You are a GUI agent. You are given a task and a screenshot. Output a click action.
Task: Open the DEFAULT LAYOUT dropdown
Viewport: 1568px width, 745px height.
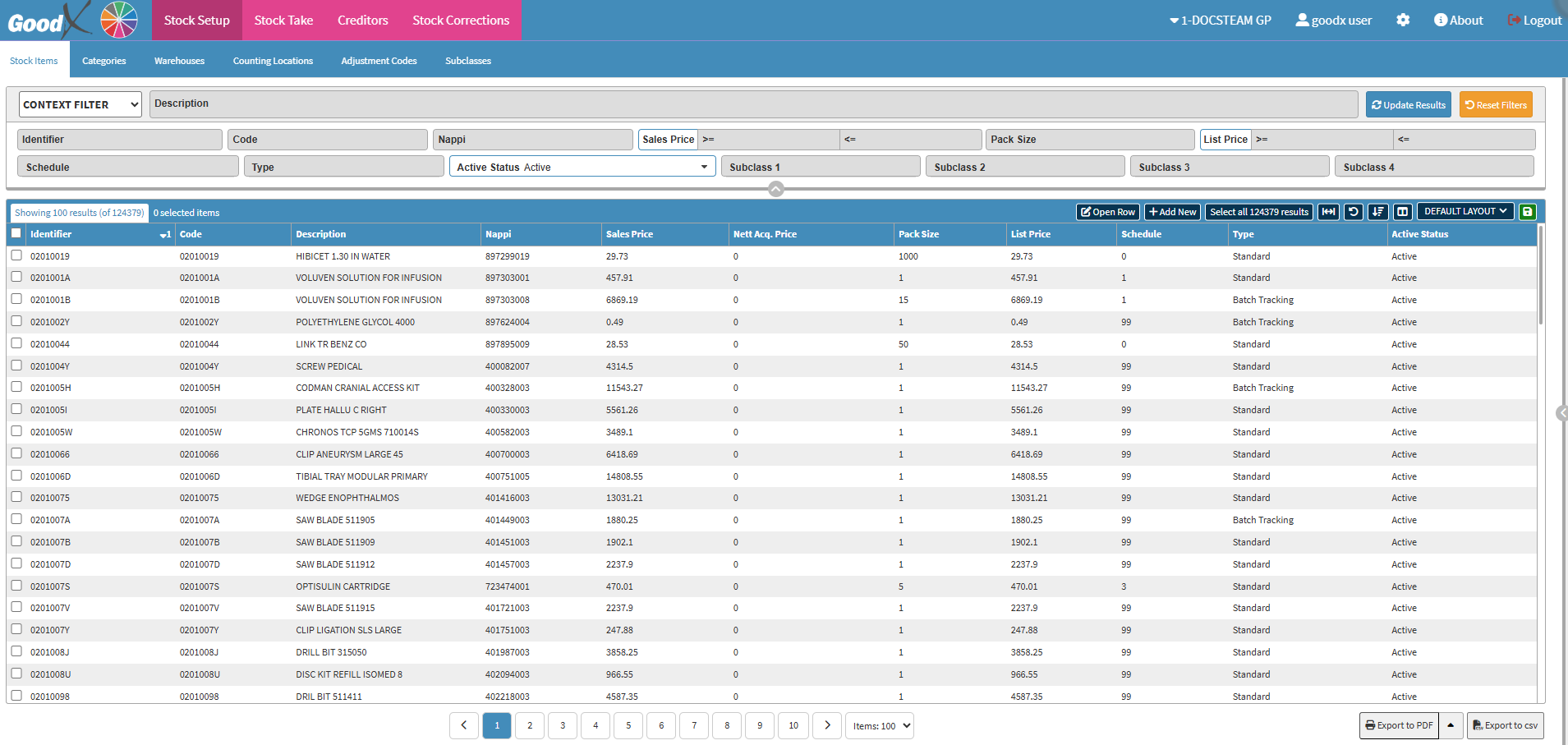pos(1465,211)
